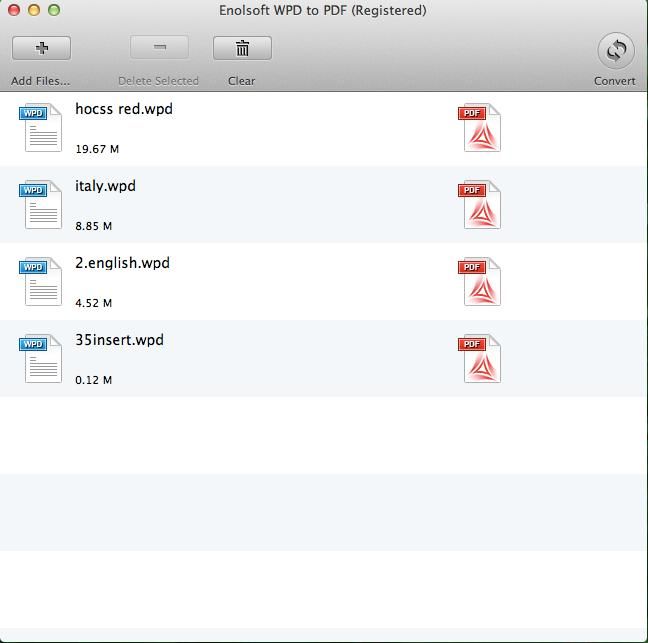Image resolution: width=648 pixels, height=643 pixels.
Task: Click the PDF icon in 2.english.wpd row
Action: pos(479,281)
